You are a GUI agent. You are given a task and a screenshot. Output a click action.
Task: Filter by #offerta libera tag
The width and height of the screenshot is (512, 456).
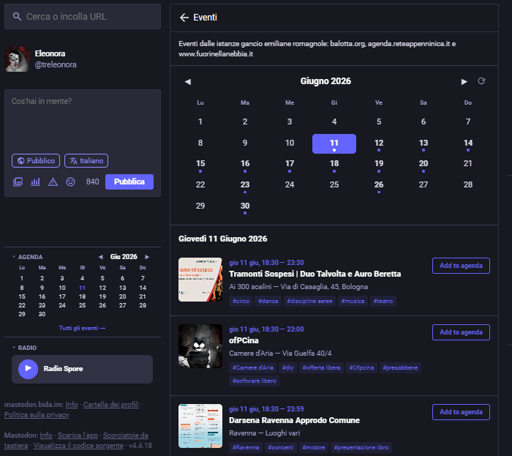click(321, 368)
